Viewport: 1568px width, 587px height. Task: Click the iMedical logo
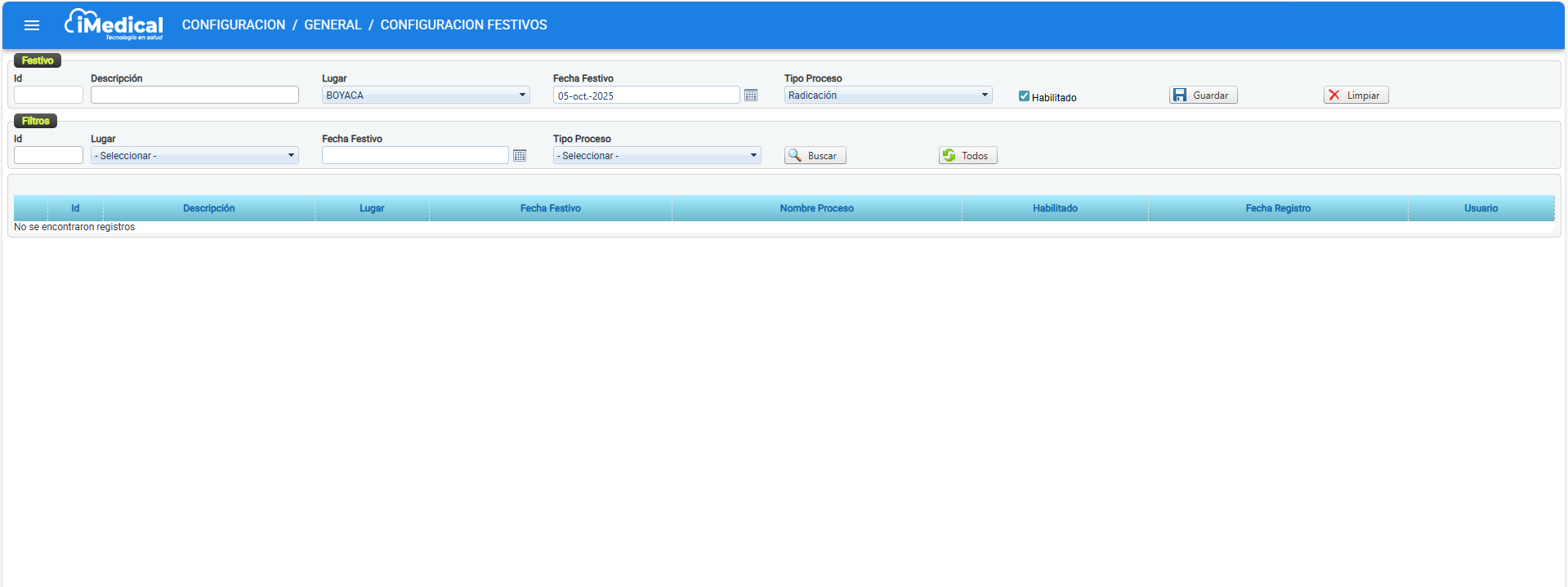[114, 24]
